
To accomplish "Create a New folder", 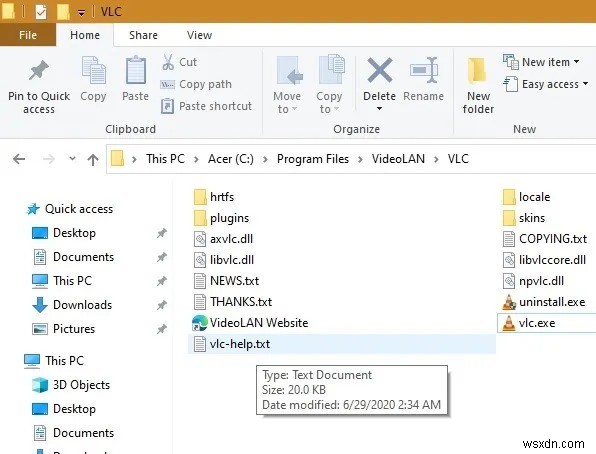I will [x=478, y=85].
